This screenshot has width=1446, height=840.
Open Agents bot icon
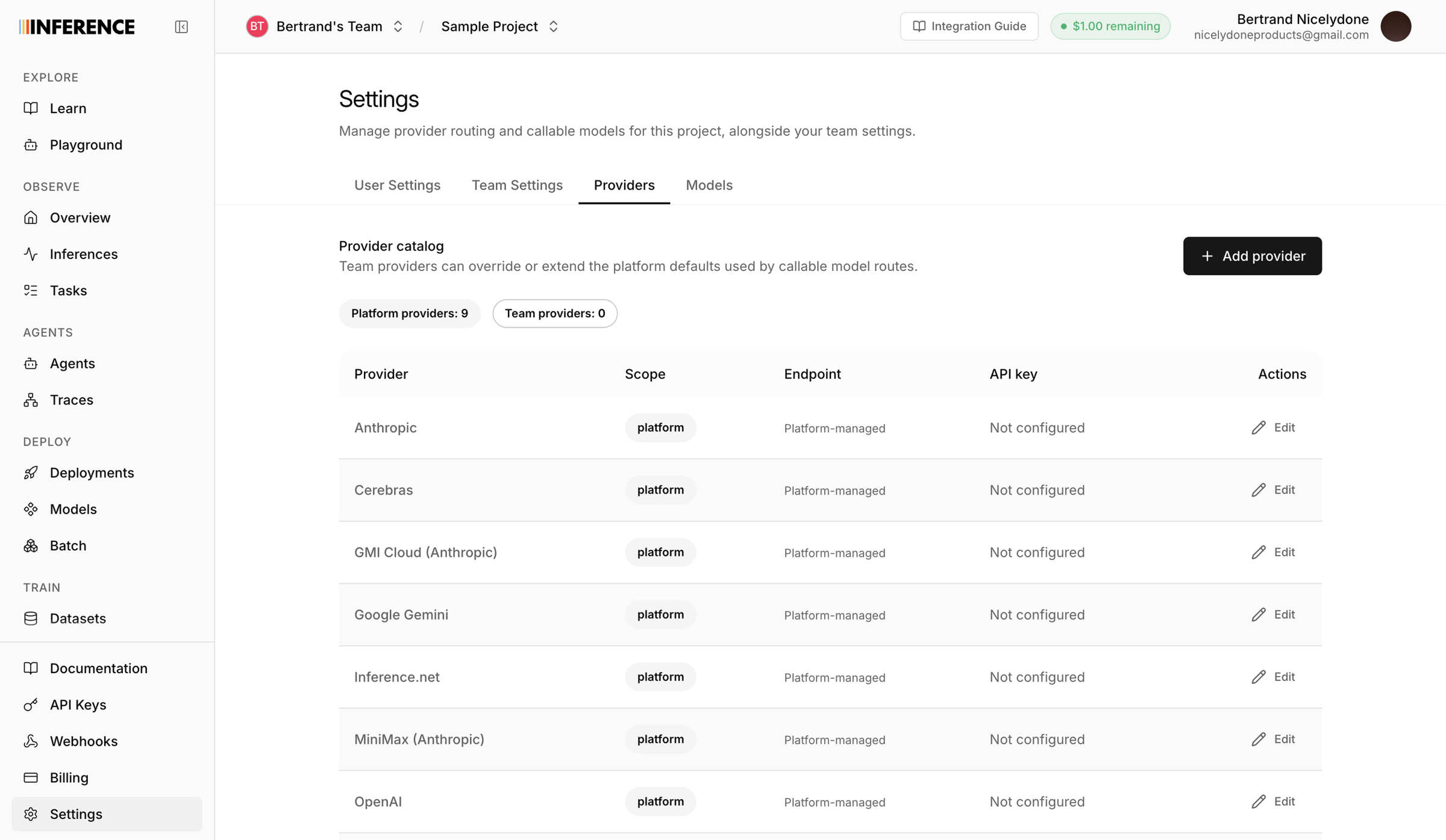tap(31, 363)
